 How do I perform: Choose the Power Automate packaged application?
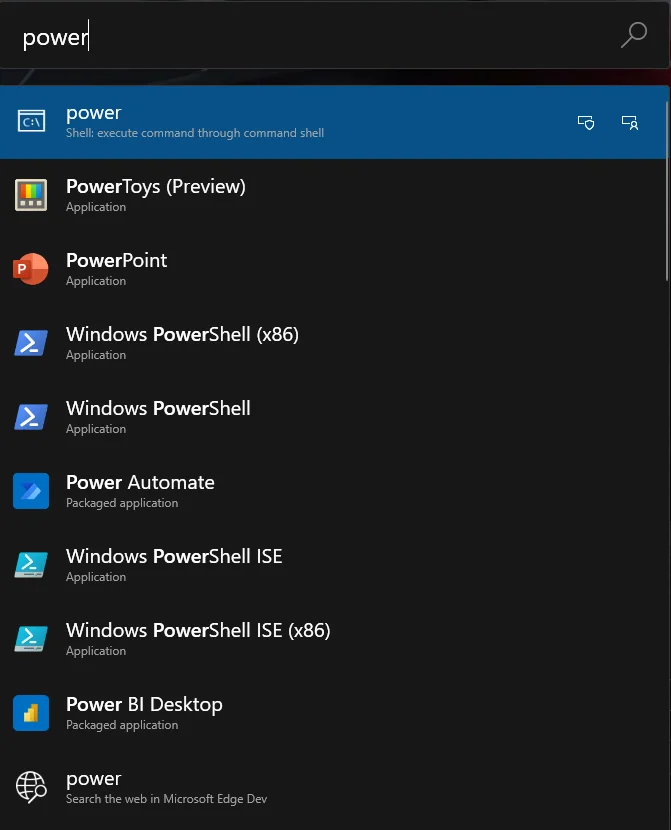coord(300,491)
